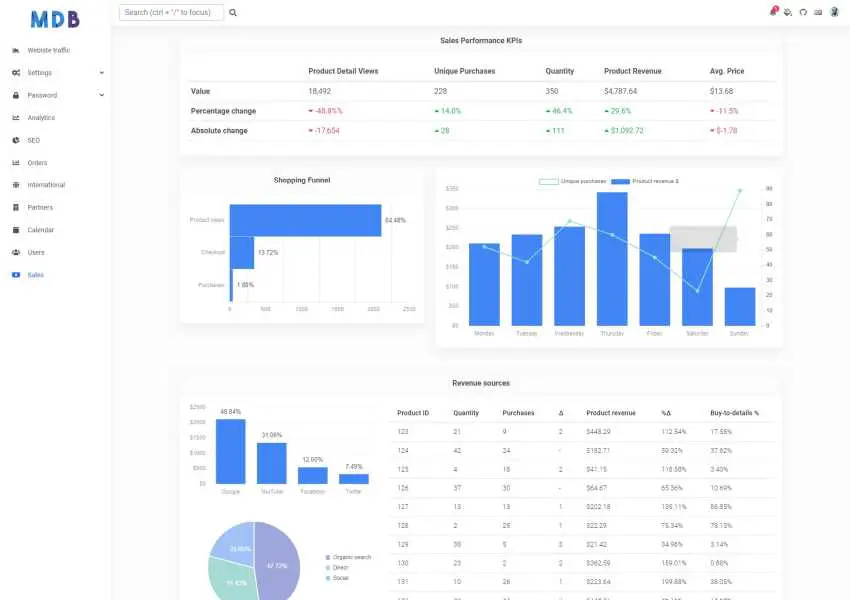
Task: View the Orders page
Action: pos(39,162)
